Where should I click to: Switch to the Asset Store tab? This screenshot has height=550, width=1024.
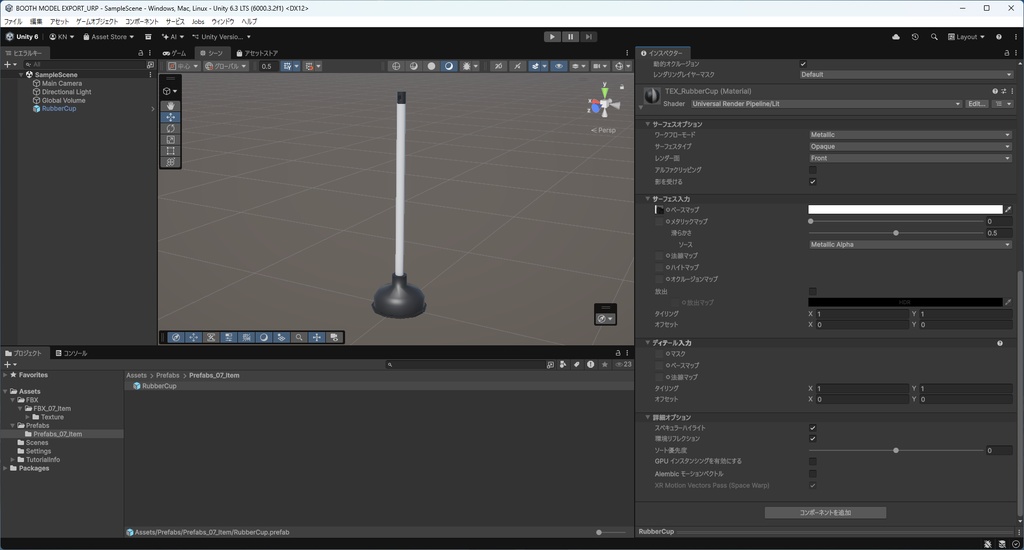(257, 53)
